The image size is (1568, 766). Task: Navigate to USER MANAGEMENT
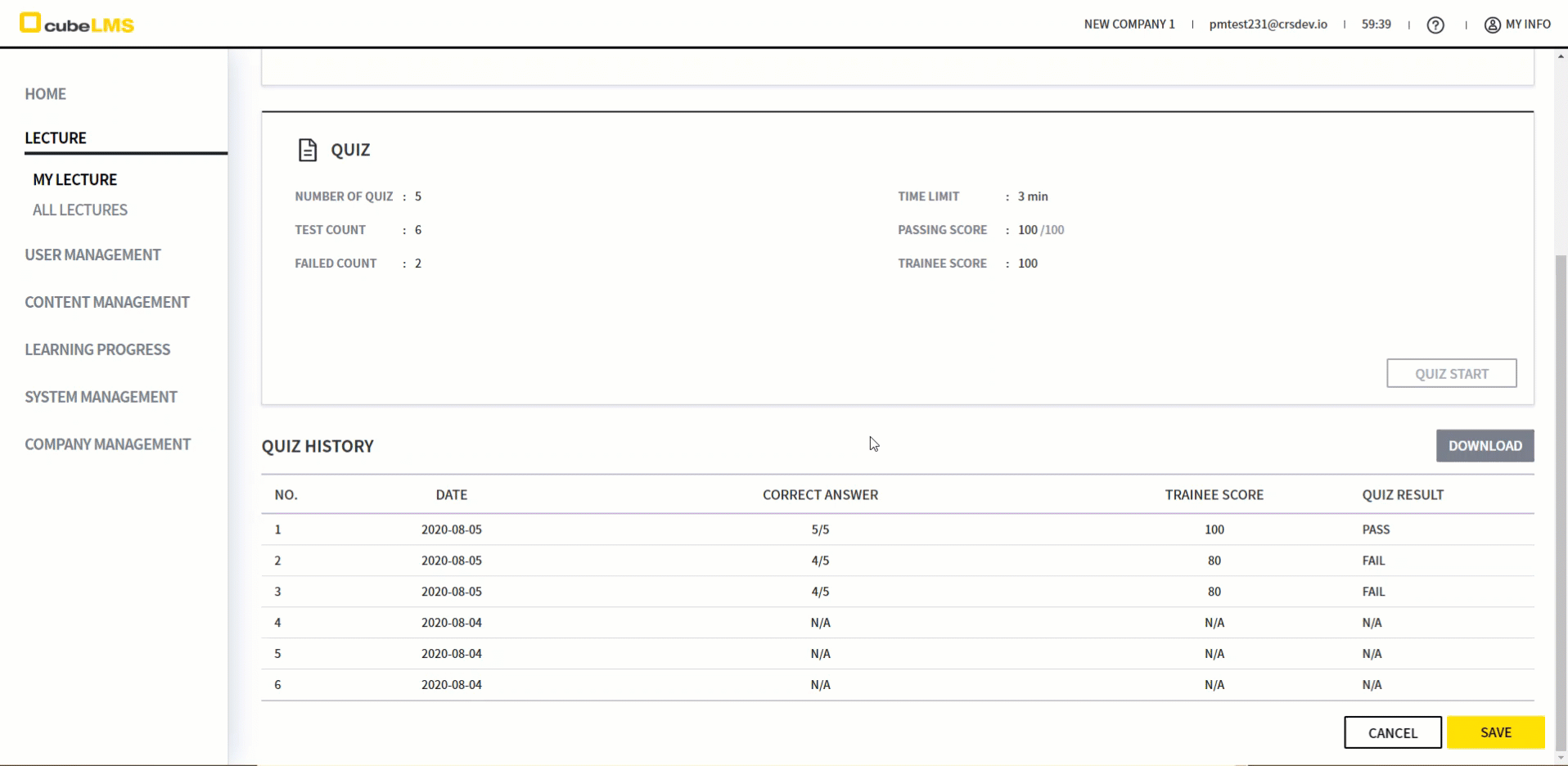point(92,255)
